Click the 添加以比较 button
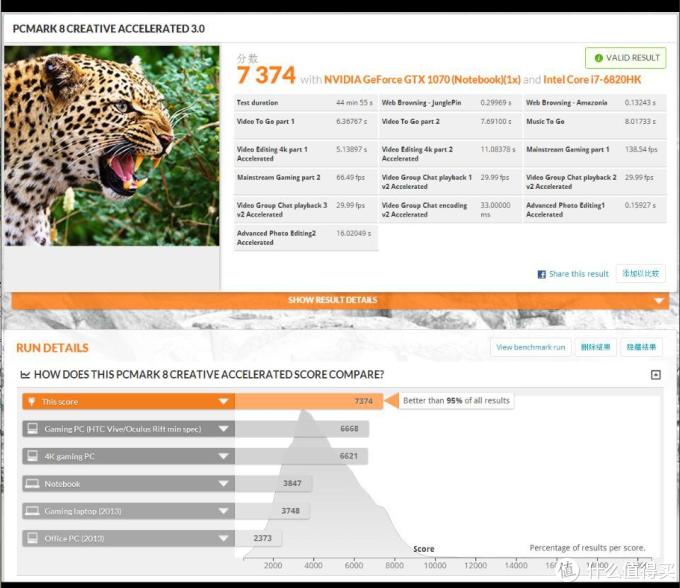The image size is (680, 588). click(640, 273)
